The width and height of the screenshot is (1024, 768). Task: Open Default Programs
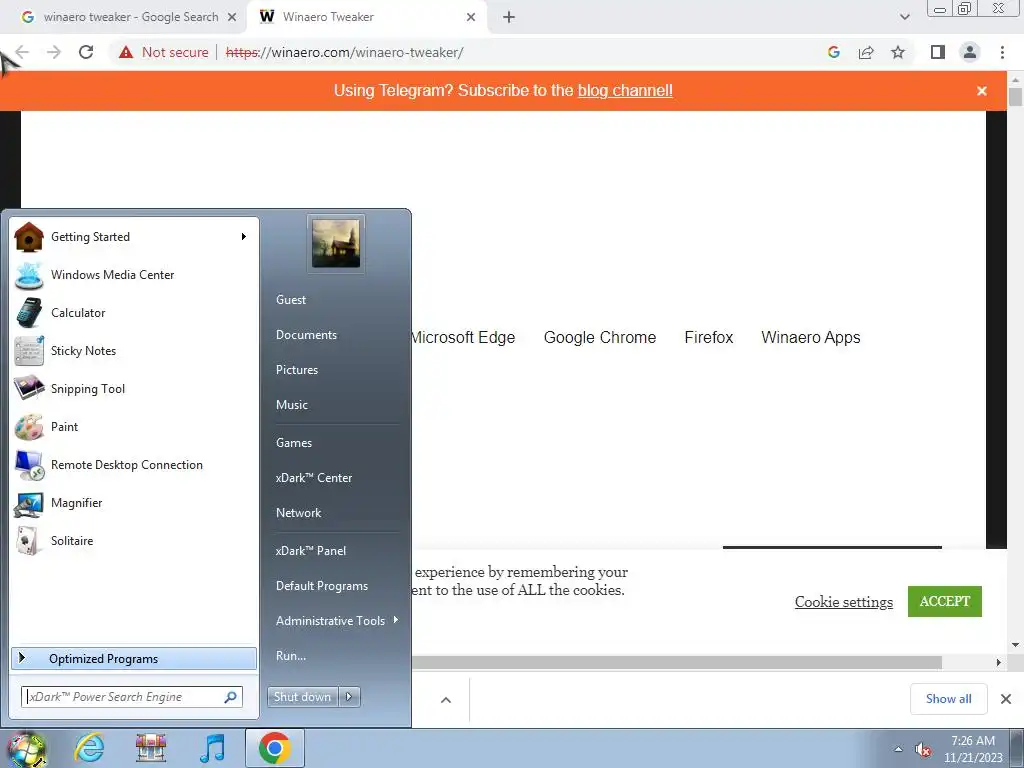322,586
